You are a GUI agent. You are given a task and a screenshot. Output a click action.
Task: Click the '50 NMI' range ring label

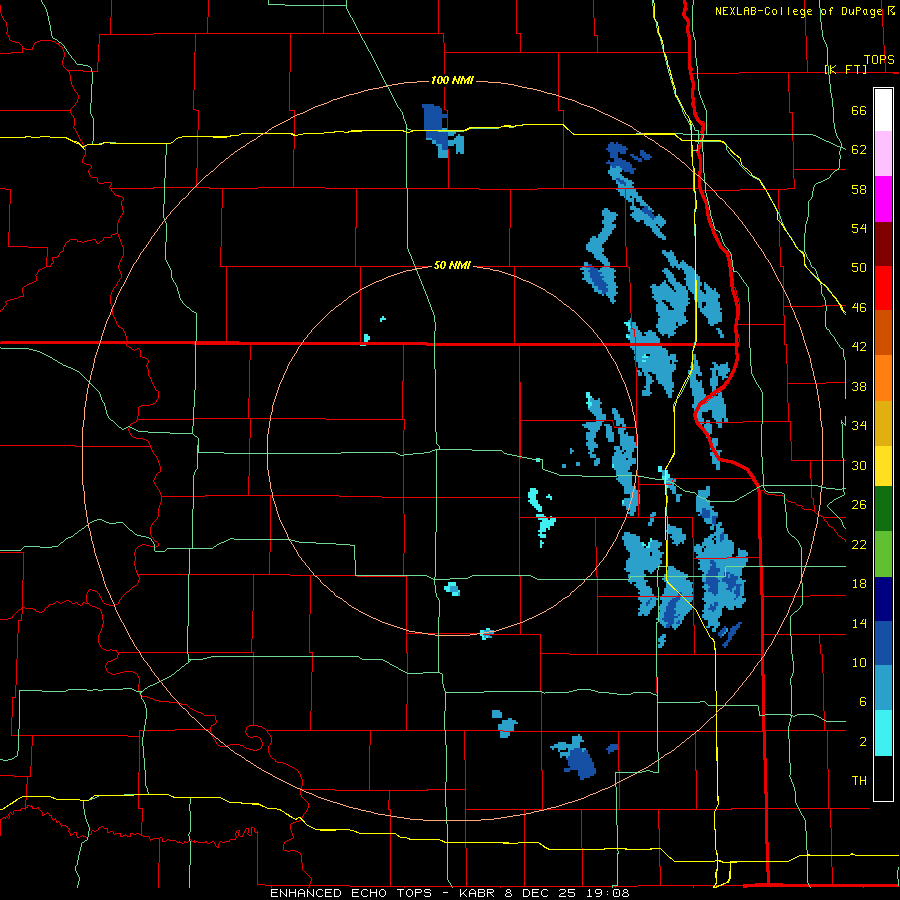(452, 265)
